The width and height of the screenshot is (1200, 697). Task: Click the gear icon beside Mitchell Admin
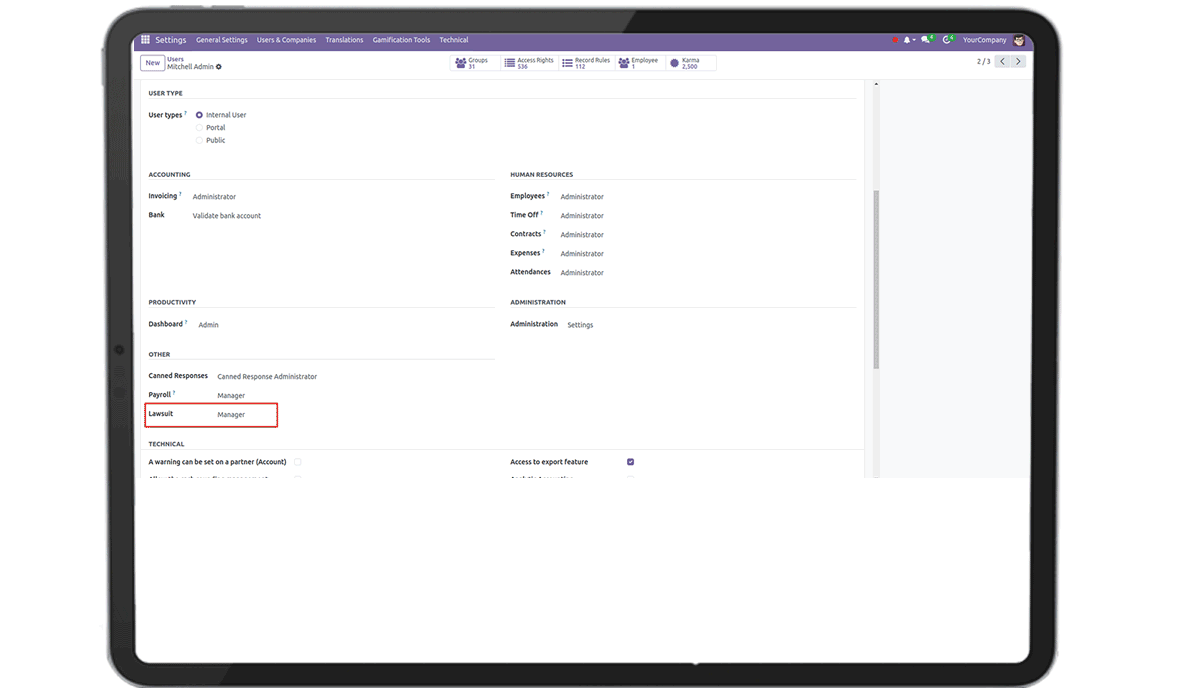[x=219, y=67]
